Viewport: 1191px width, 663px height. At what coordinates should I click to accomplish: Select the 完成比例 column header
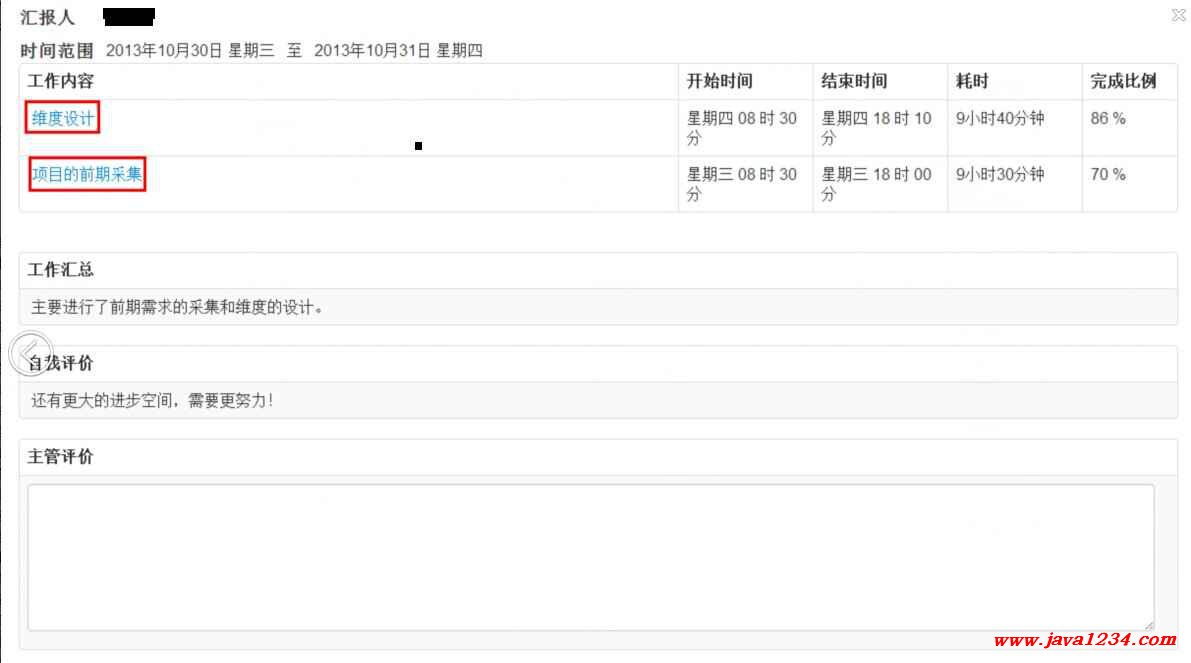click(x=1123, y=81)
